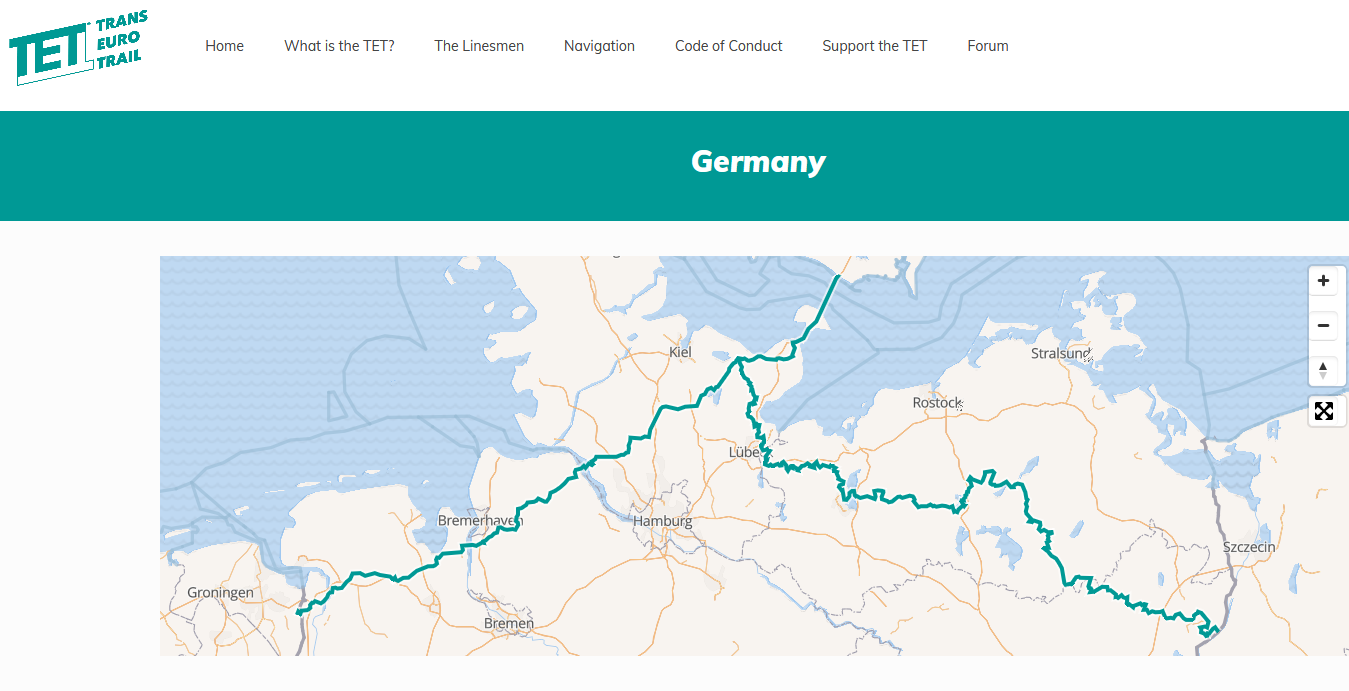The width and height of the screenshot is (1349, 691).
Task: Open 'What is the TET?' menu item
Action: (339, 46)
